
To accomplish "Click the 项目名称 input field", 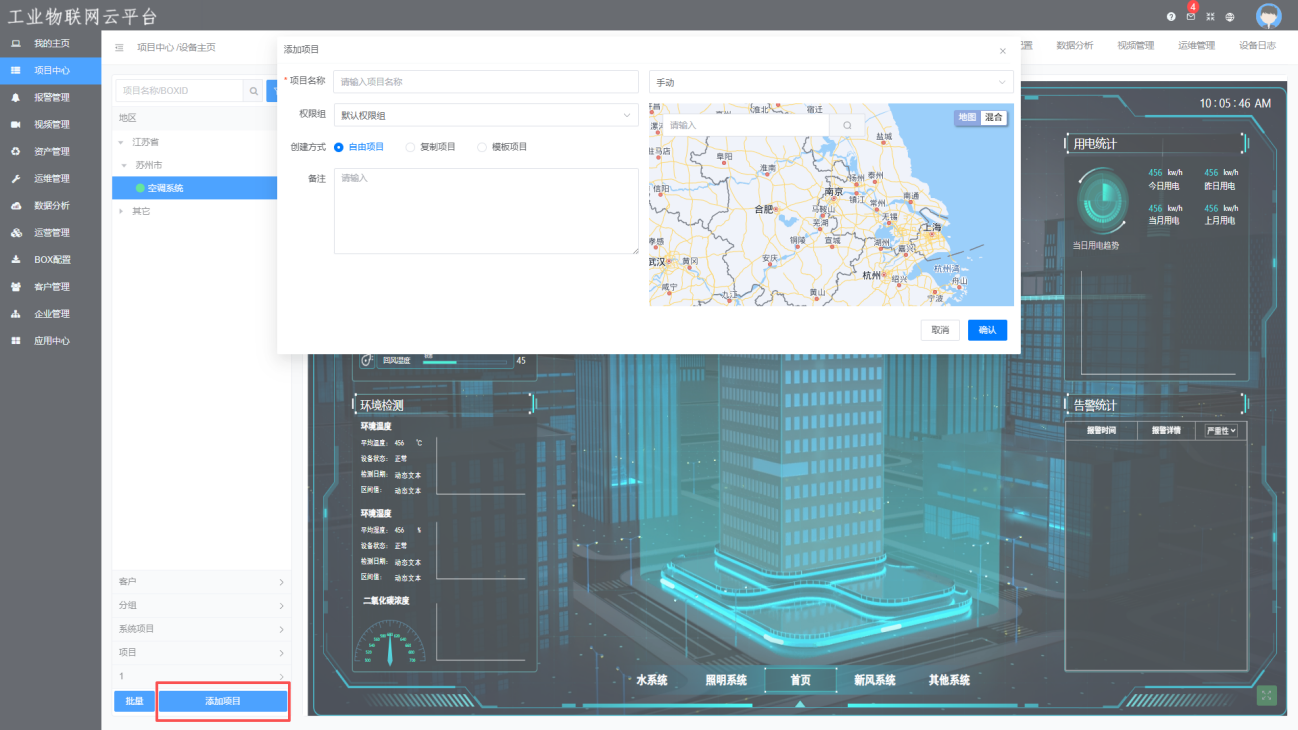I will click(485, 82).
